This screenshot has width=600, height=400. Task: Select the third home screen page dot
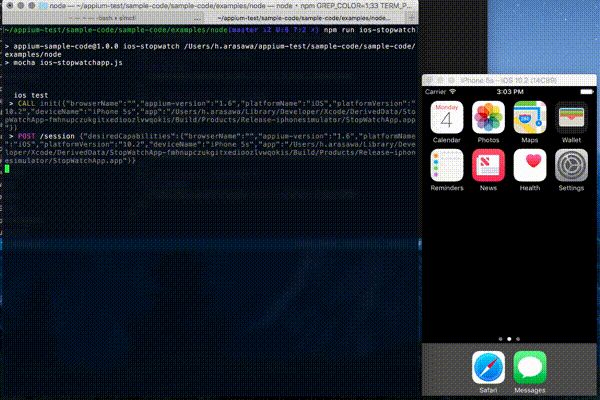coord(518,339)
